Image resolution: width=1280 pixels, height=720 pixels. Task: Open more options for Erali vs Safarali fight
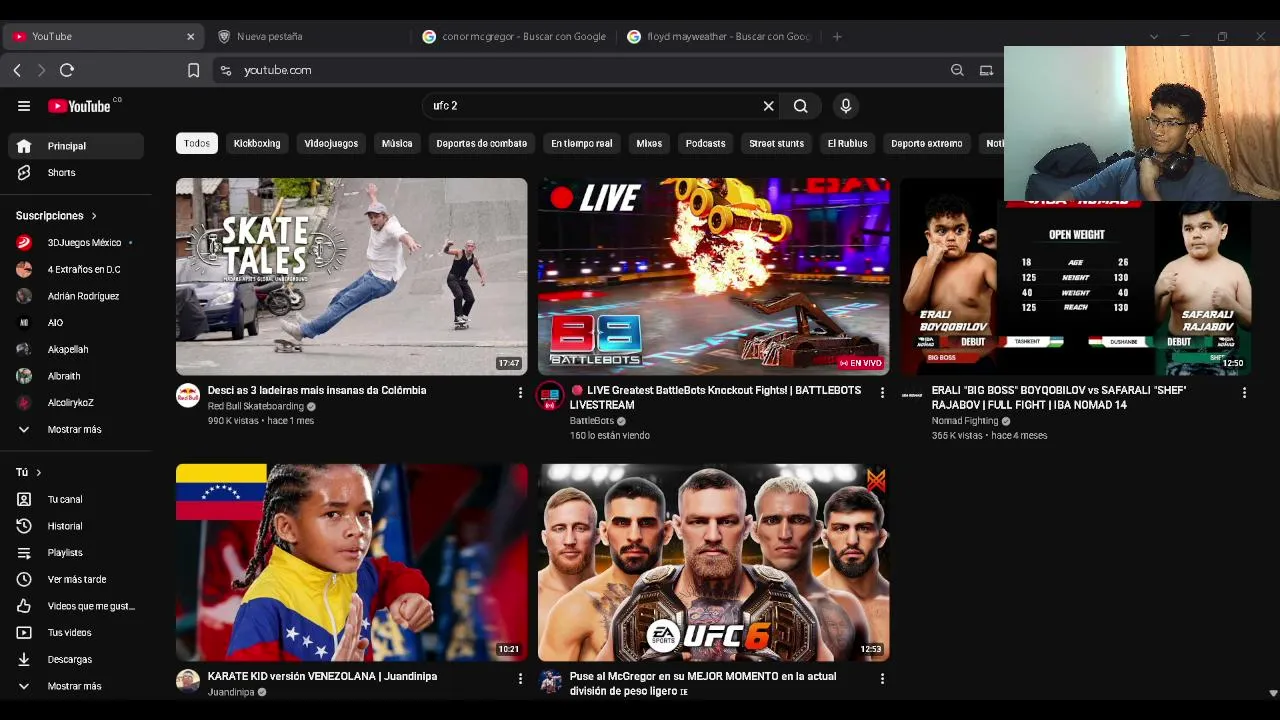1244,393
